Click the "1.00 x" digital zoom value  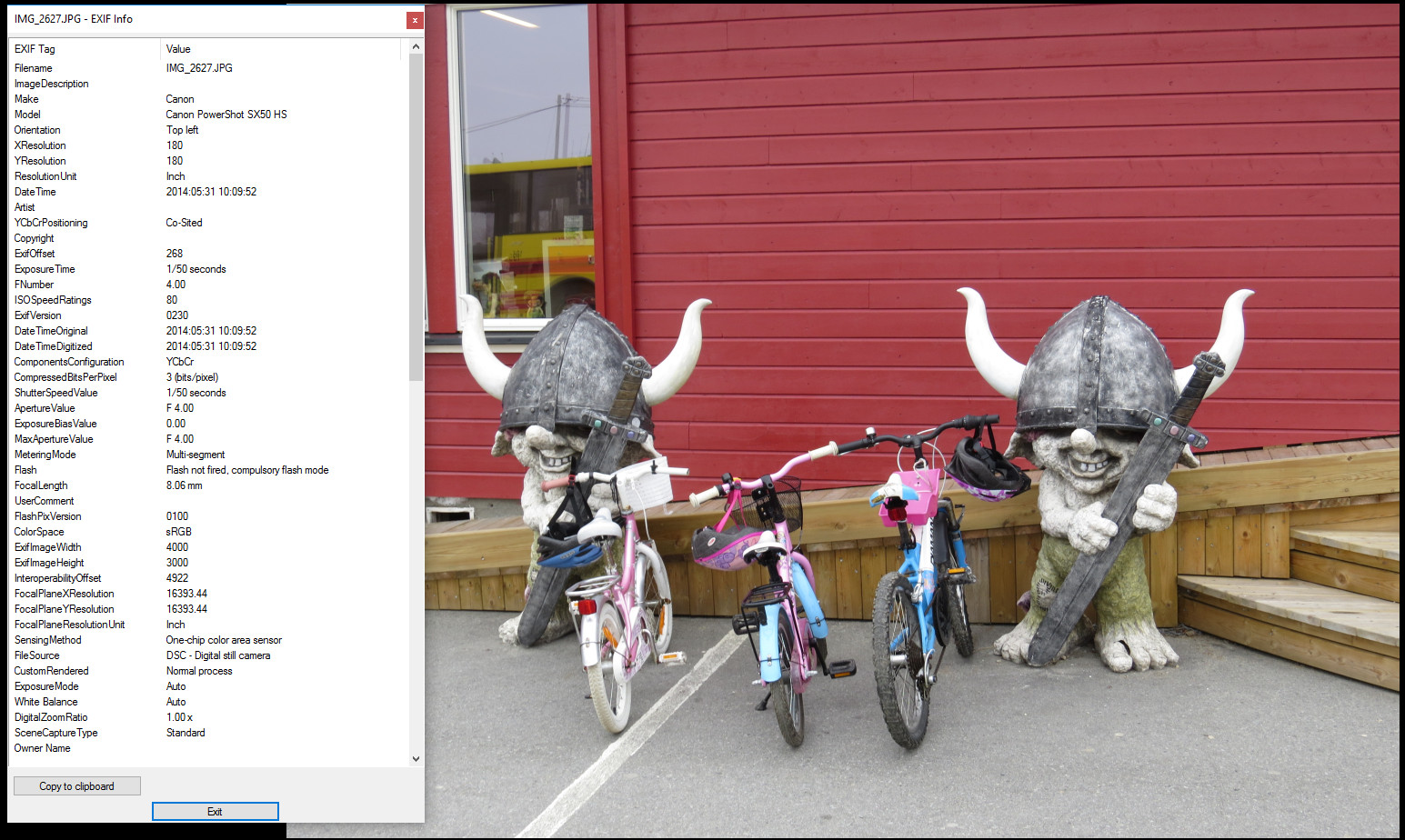pos(179,717)
